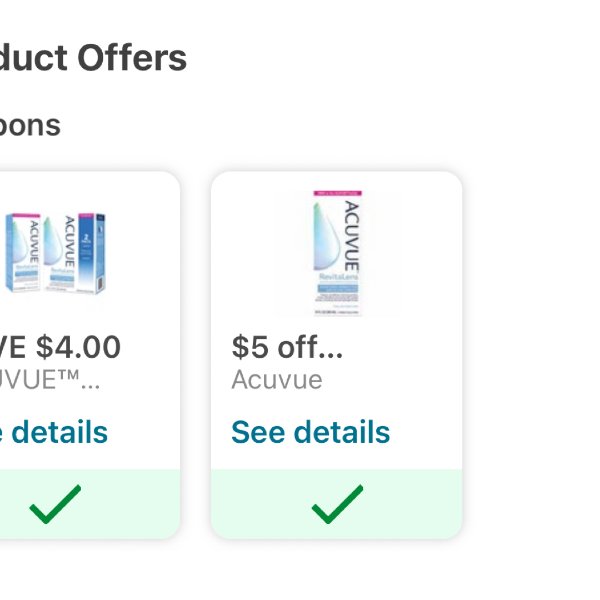Click the leftmost Acuvue box in twin-pack image

coord(23,253)
